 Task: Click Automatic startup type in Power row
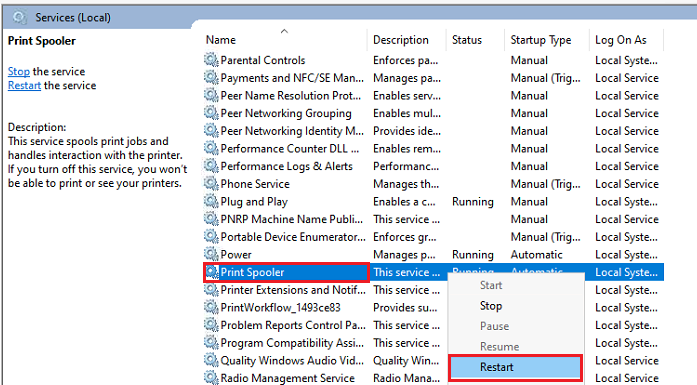pos(536,255)
